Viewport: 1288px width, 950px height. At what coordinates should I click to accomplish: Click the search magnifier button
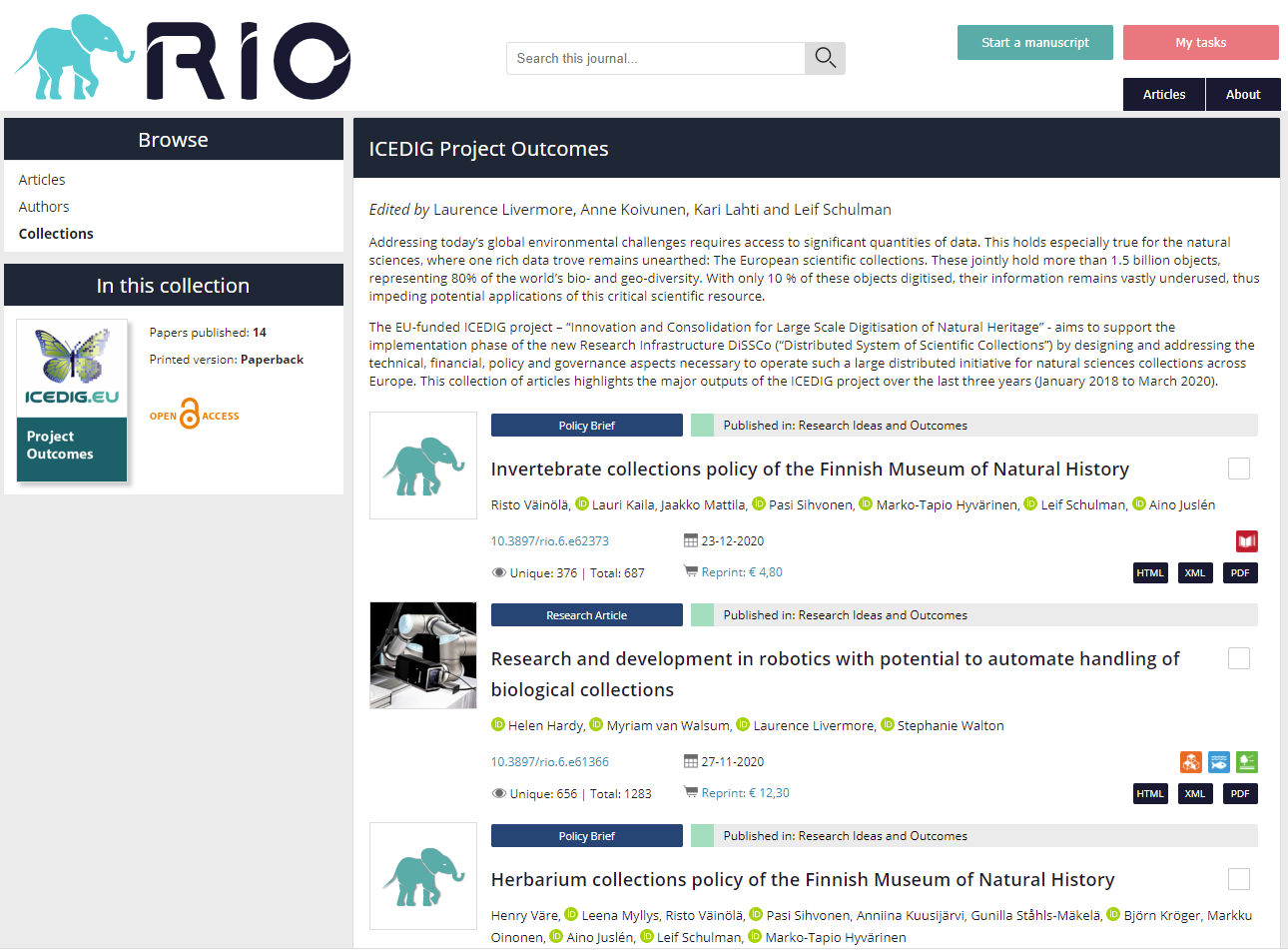coord(825,58)
